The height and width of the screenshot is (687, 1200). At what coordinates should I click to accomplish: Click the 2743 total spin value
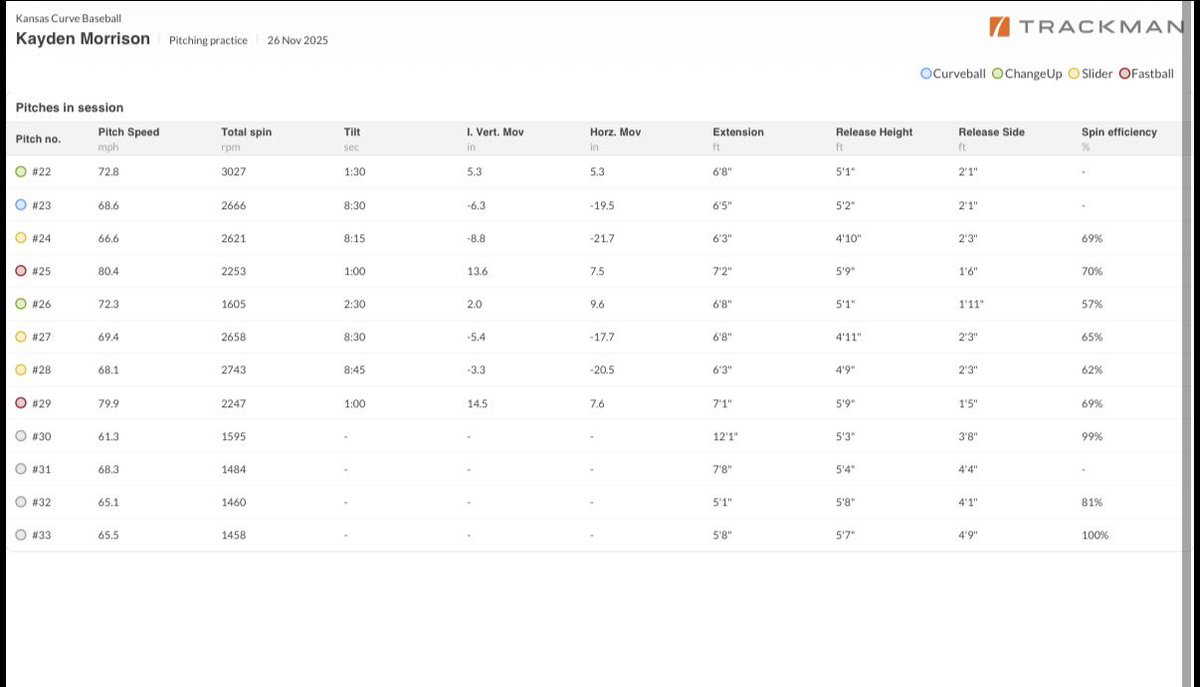pos(233,370)
